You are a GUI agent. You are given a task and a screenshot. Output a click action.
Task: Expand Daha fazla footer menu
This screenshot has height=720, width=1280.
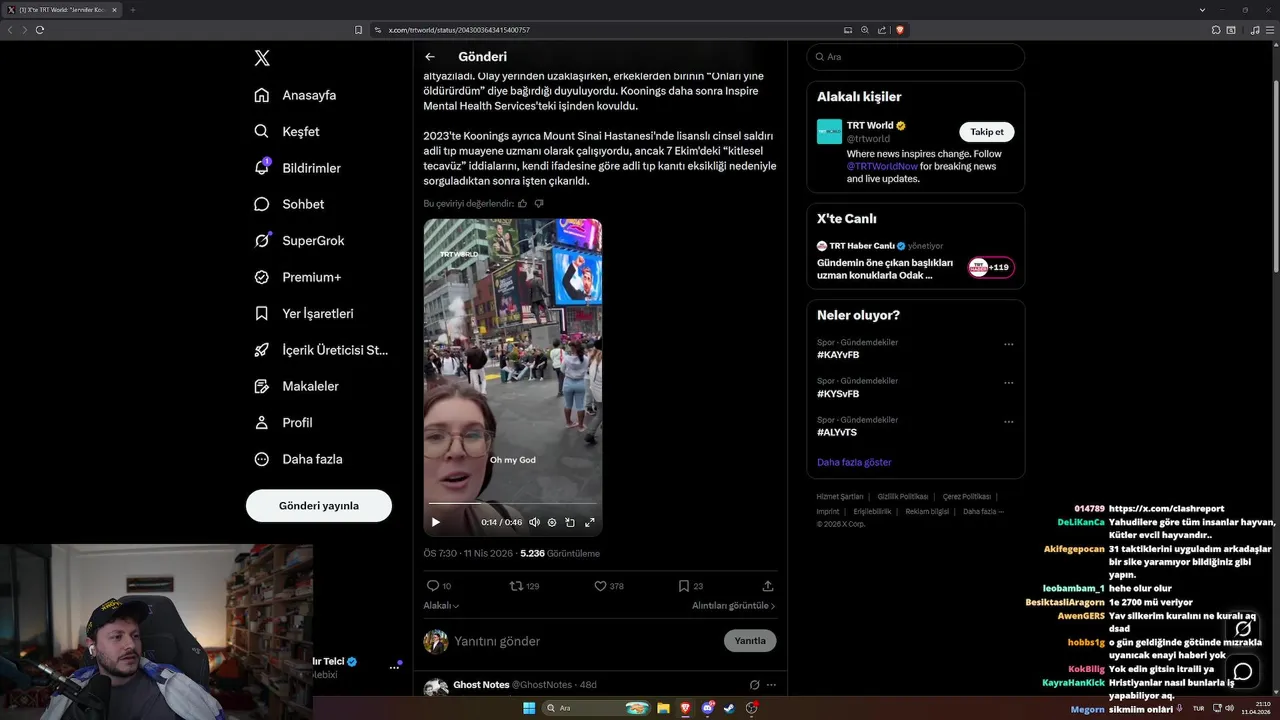tap(983, 512)
